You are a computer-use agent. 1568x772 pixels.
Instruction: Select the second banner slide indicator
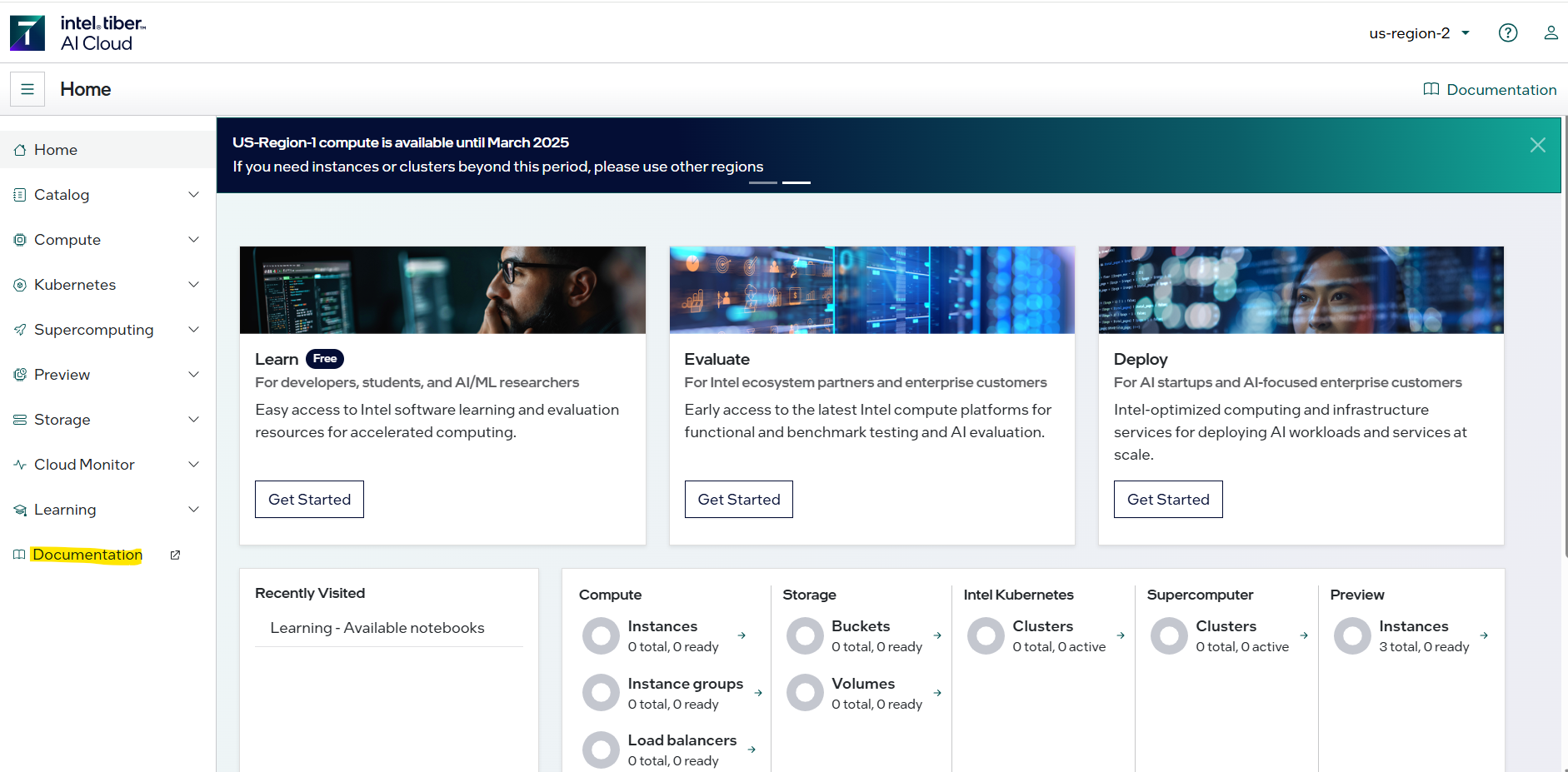point(796,182)
